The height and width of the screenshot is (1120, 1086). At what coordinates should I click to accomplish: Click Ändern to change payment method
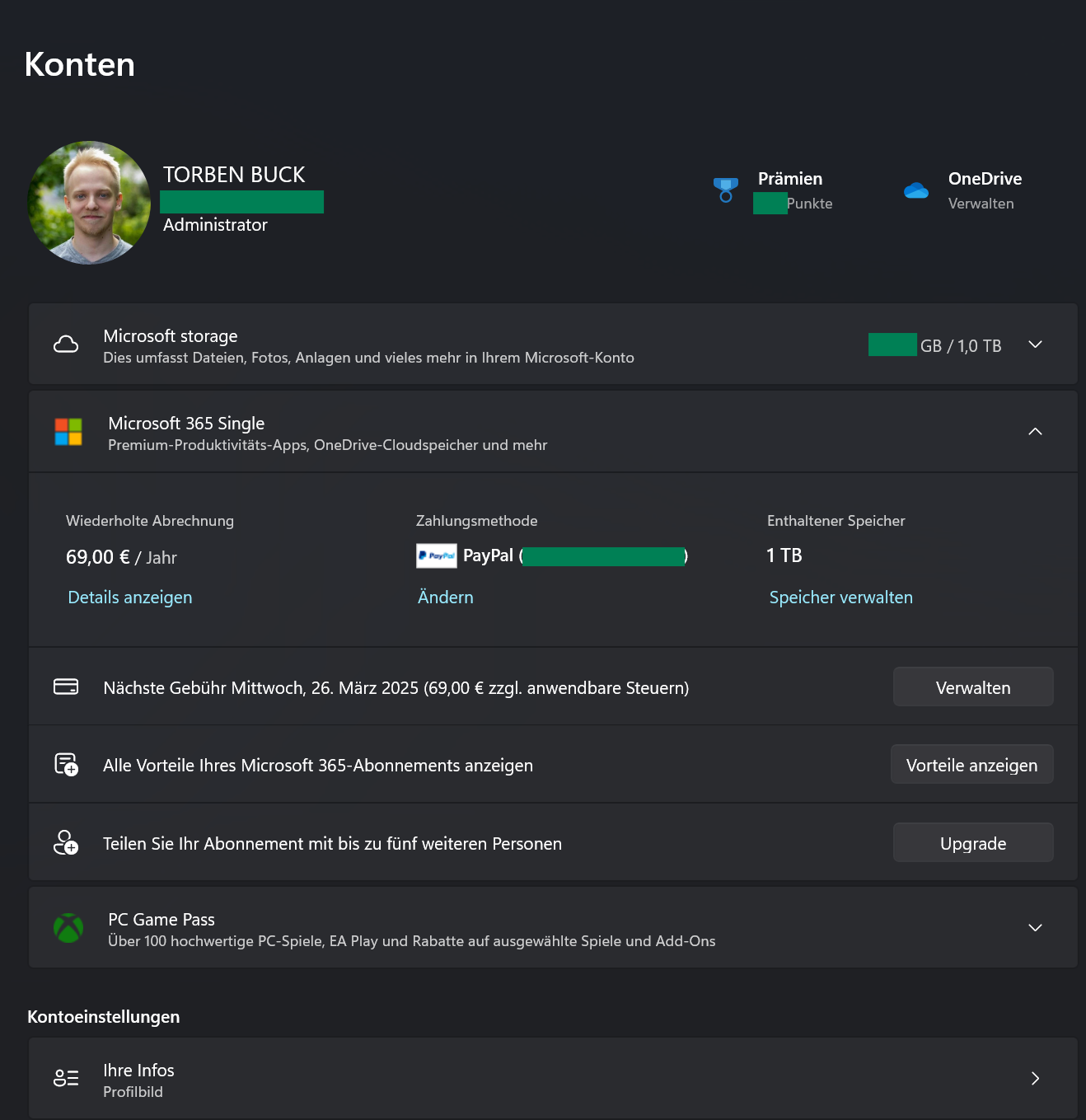[x=446, y=597]
